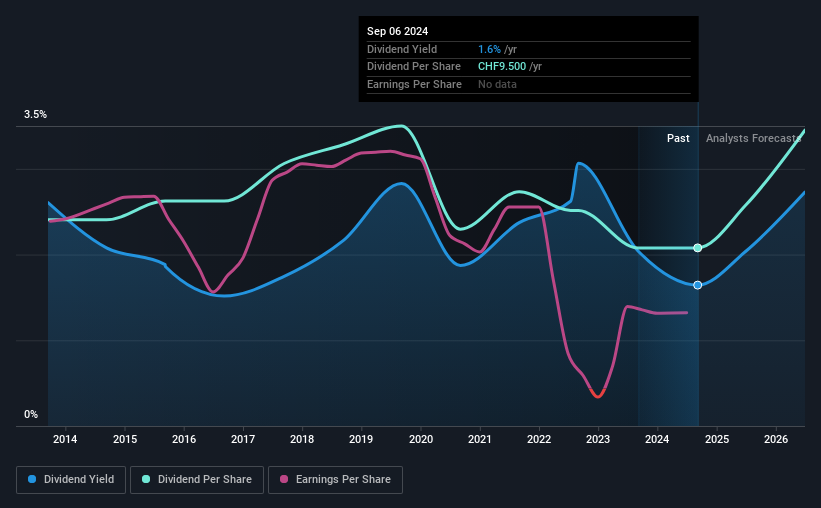Click the 'Earnings Per Share' tooltip row label

(x=414, y=84)
